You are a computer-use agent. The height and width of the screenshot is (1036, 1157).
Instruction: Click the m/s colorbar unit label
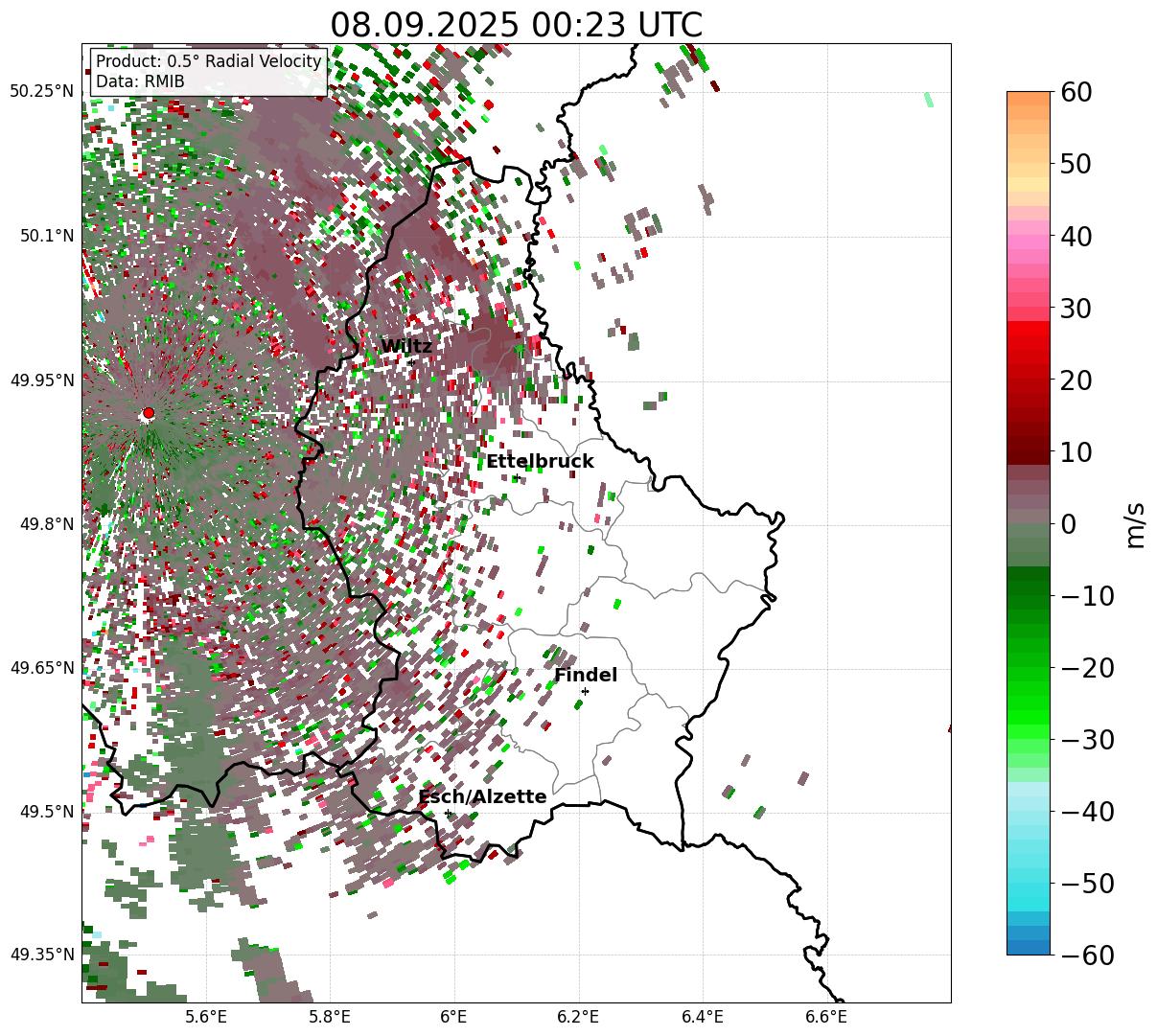1135,523
